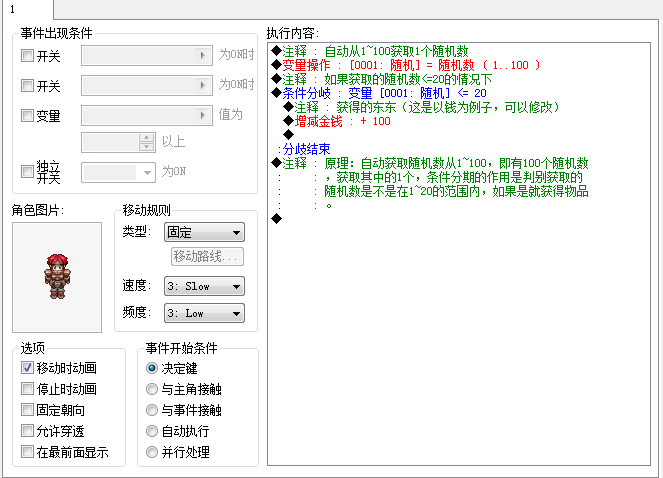663x478 pixels.
Task: Select the comment continuation 随机数是不是在1~20的范围内
Action: (456, 191)
